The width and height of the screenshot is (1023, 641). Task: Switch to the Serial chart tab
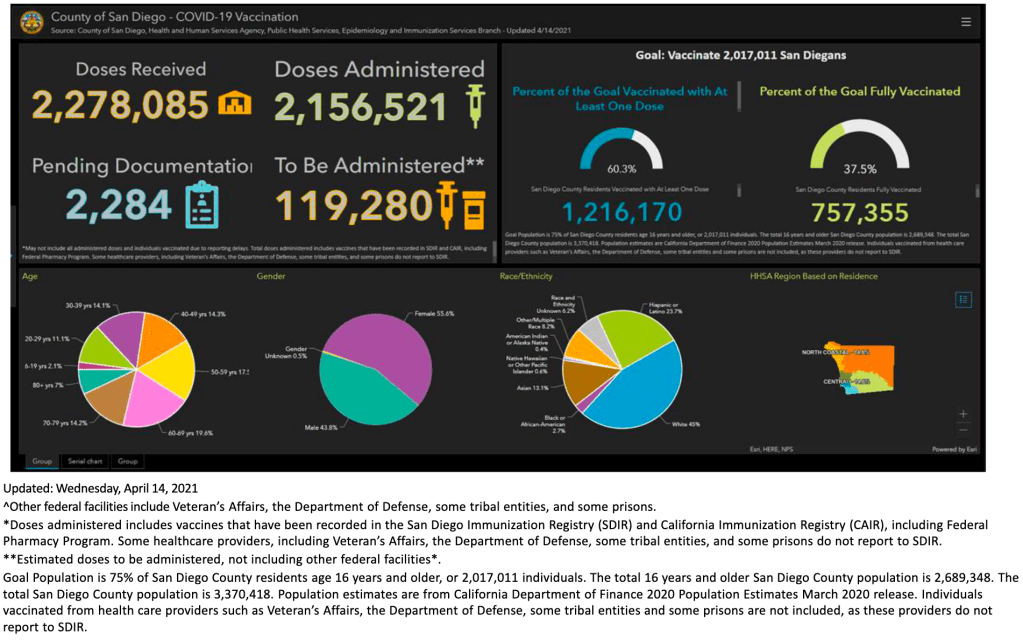[85, 461]
